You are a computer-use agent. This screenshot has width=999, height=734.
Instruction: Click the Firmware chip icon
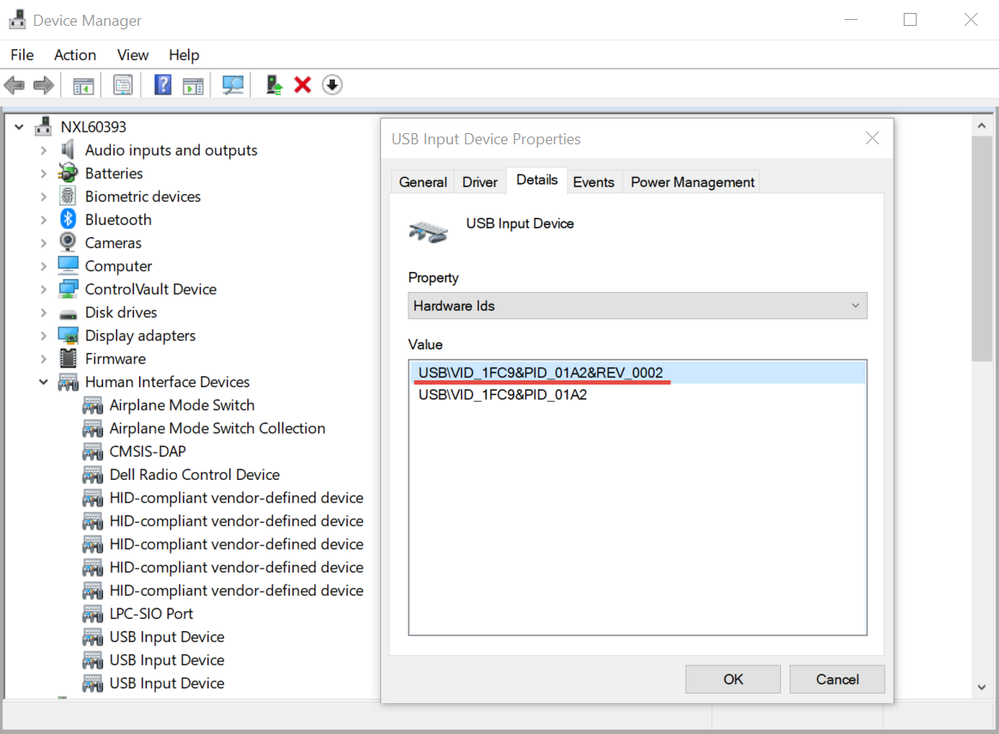[68, 358]
